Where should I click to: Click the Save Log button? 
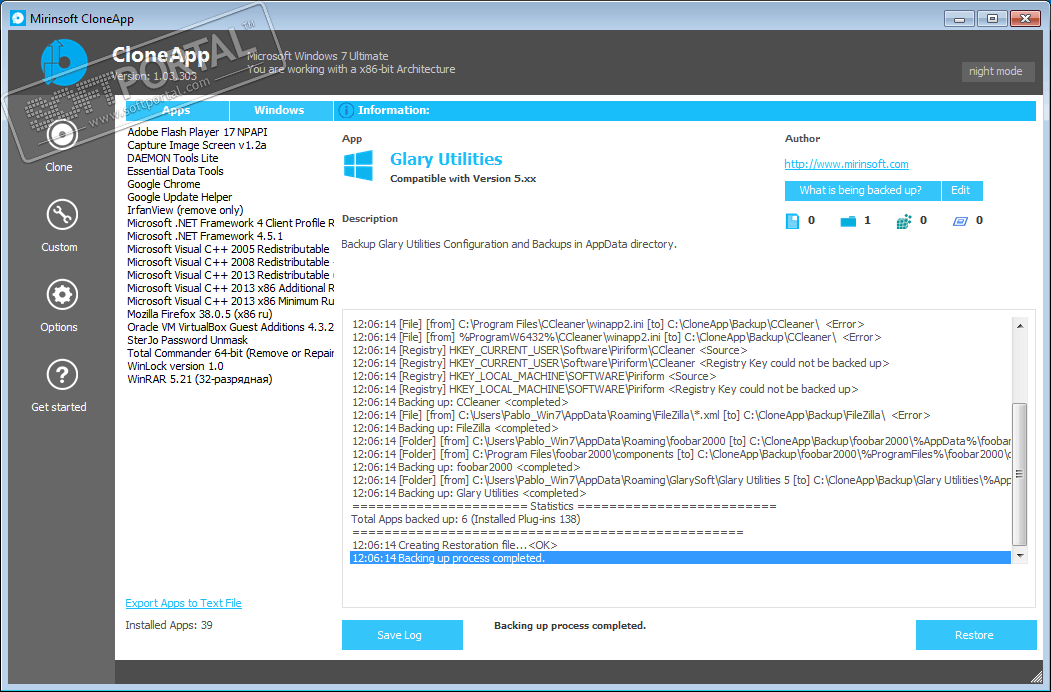coord(402,634)
